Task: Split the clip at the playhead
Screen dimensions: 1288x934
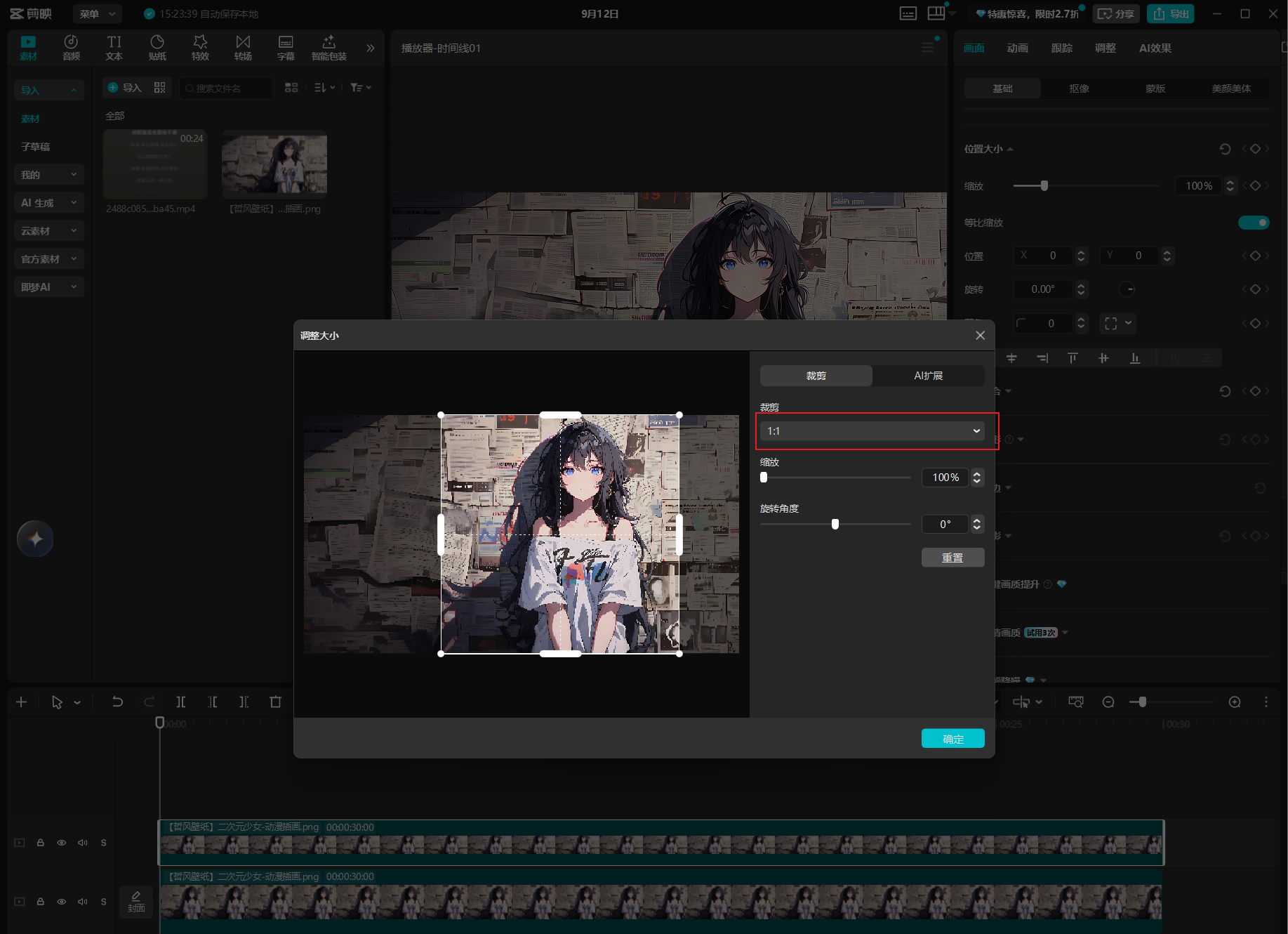Action: (x=180, y=702)
